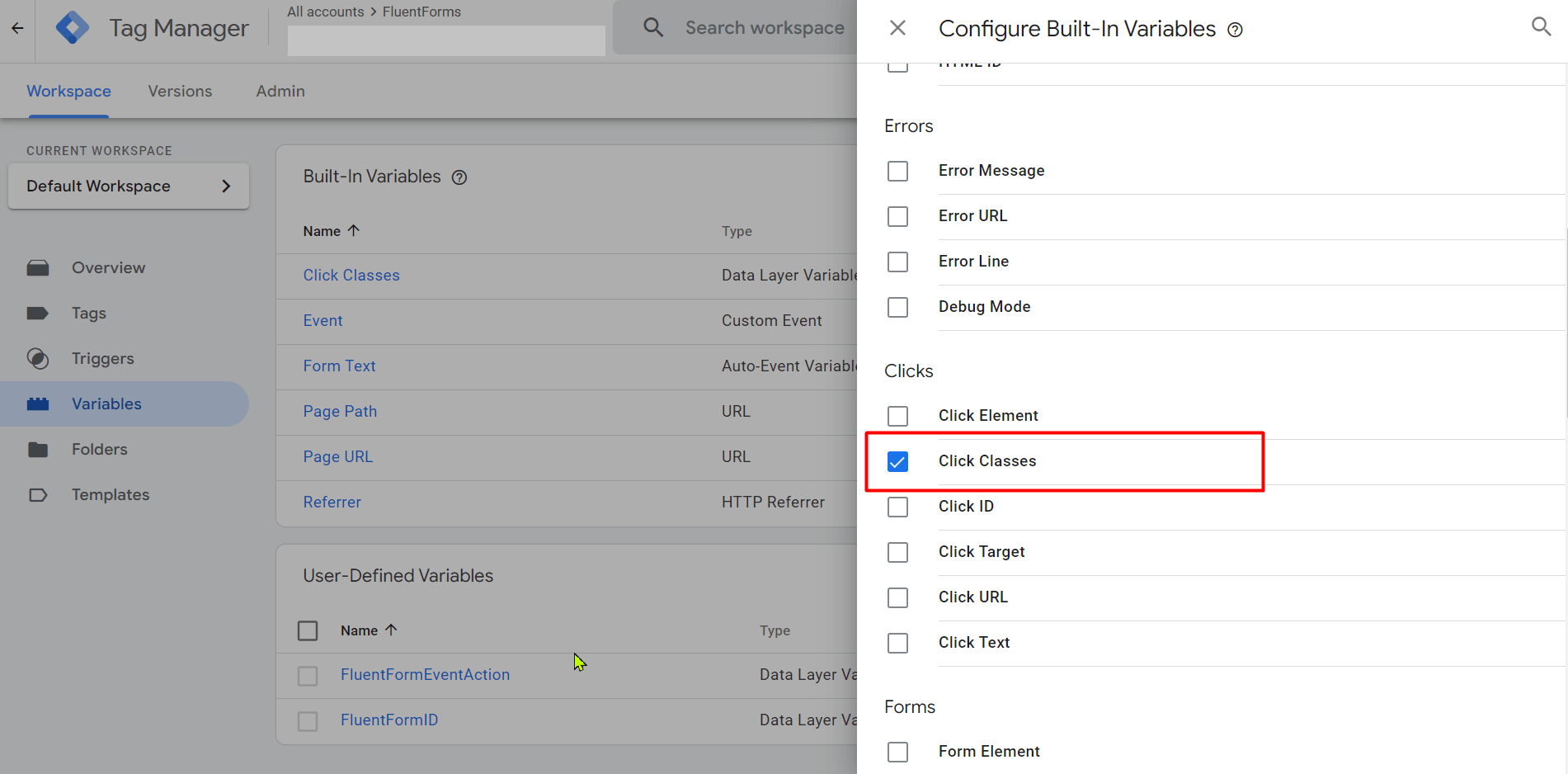Enable the Debug Mode checkbox

tap(897, 307)
